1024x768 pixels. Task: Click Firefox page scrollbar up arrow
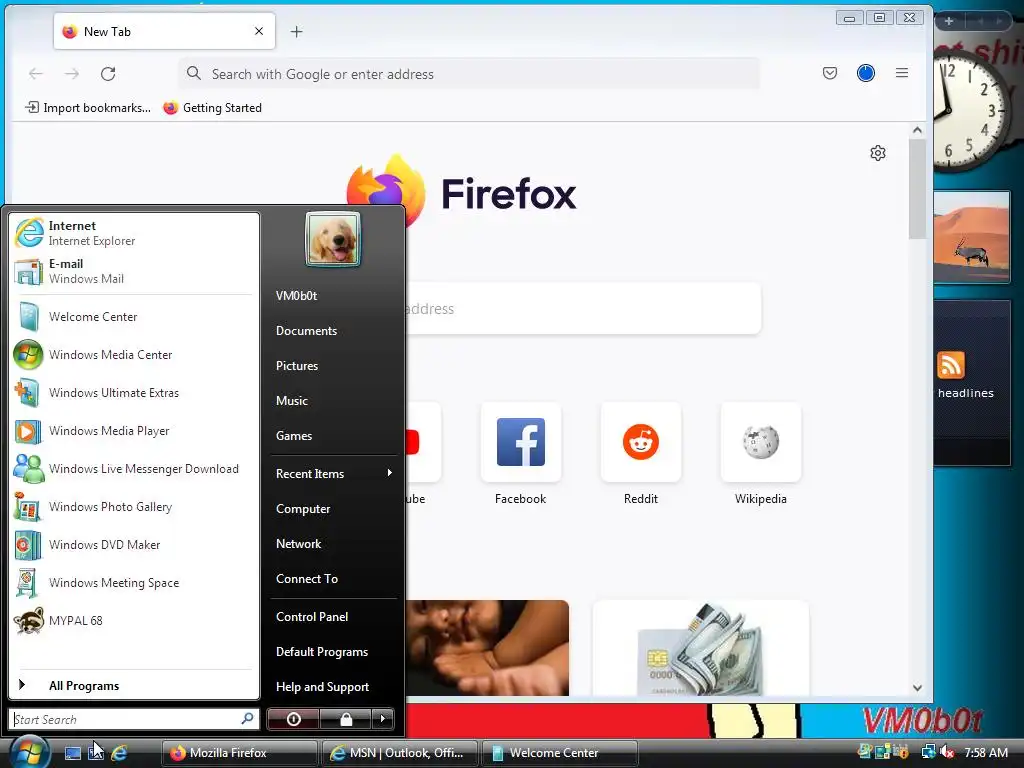(x=918, y=130)
